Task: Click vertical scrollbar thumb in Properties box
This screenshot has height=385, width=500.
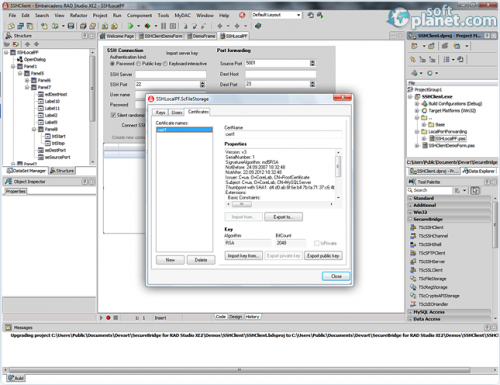Action: pyautogui.click(x=338, y=166)
